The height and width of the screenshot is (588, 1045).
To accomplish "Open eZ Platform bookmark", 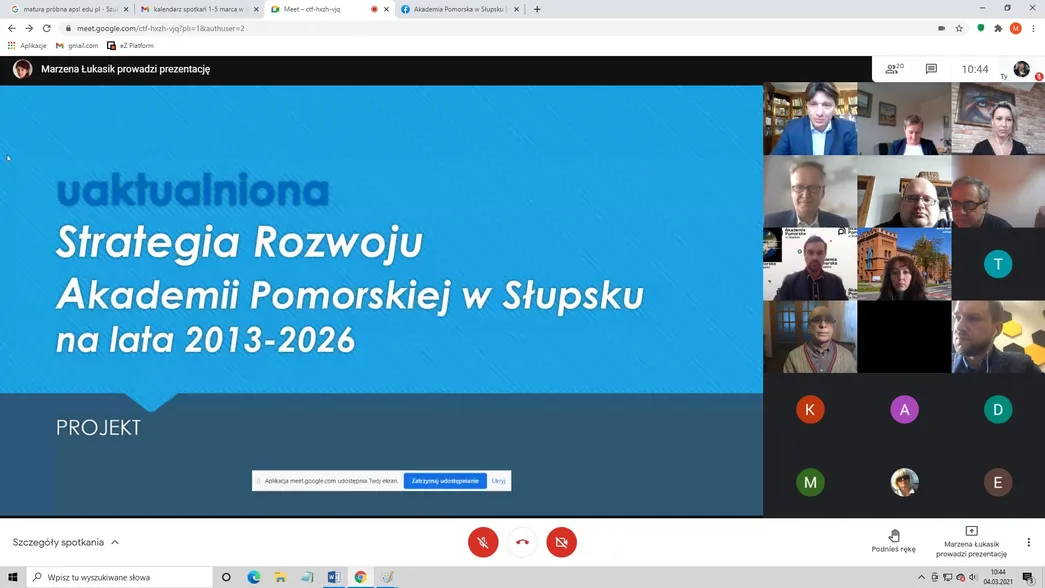I will pyautogui.click(x=130, y=45).
